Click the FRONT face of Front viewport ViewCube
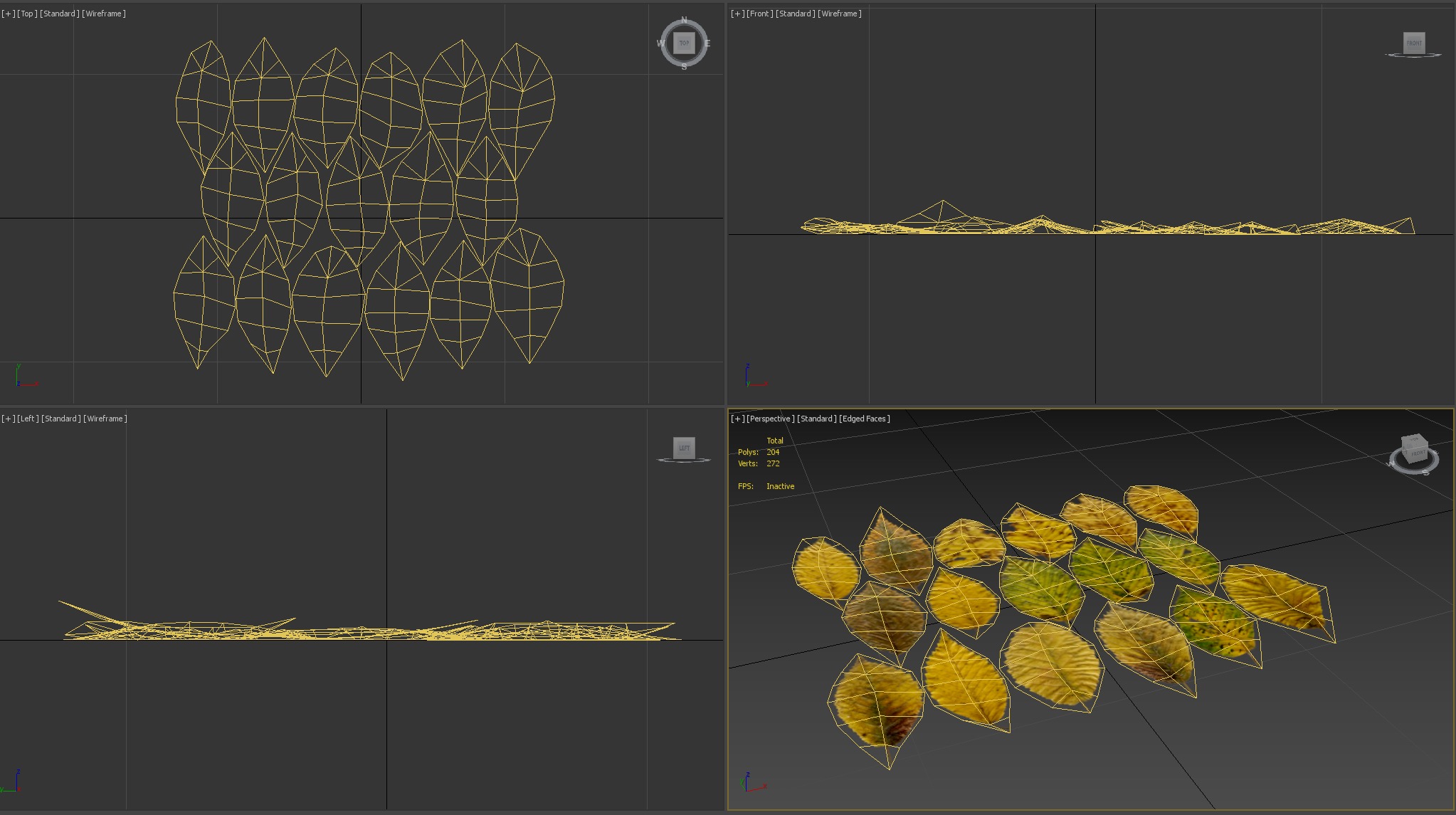The image size is (1456, 815). click(x=1414, y=43)
